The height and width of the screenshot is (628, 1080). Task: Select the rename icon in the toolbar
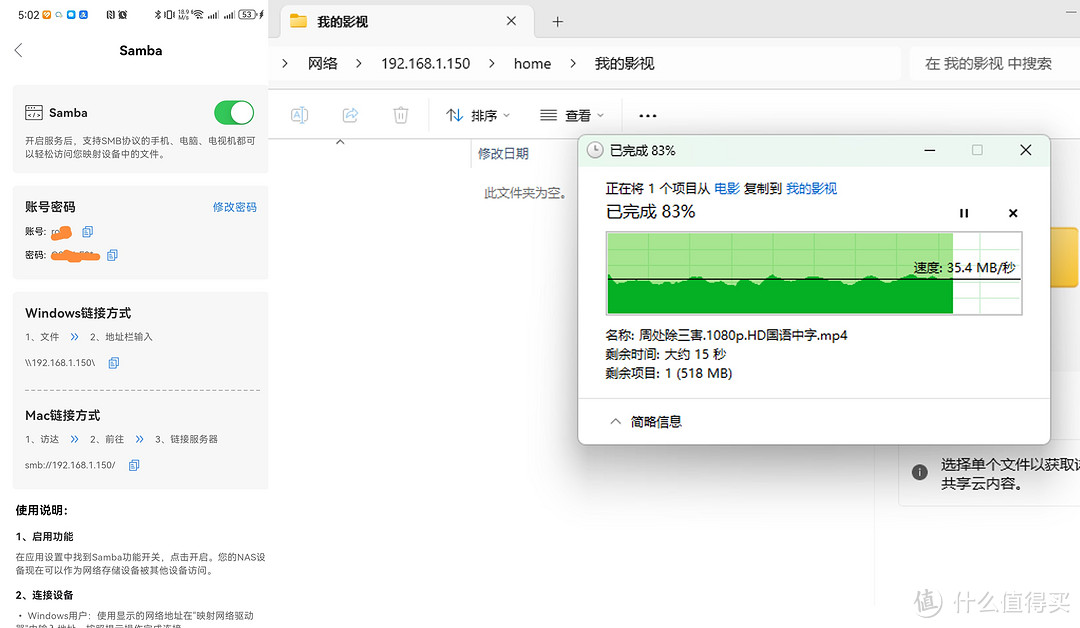299,115
